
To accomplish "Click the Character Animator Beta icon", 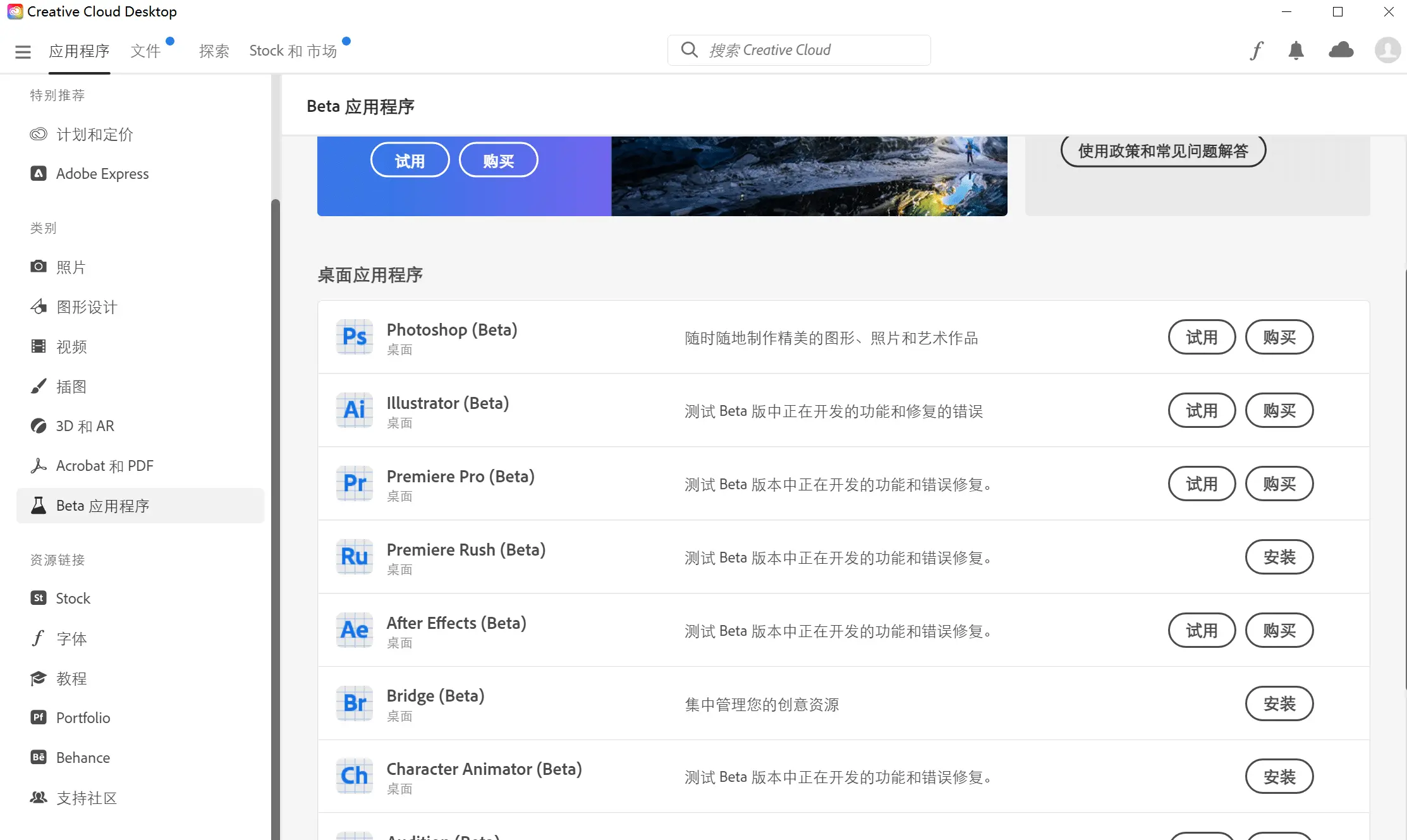I will 353,777.
